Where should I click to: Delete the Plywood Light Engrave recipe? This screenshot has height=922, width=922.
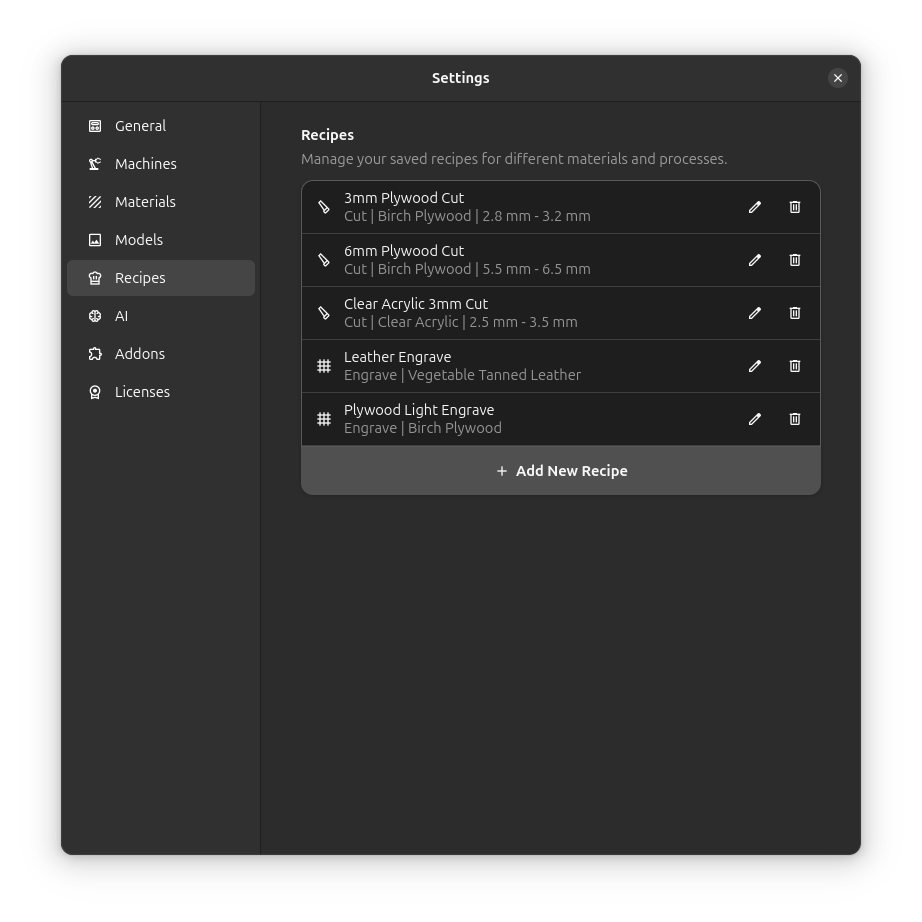point(794,419)
